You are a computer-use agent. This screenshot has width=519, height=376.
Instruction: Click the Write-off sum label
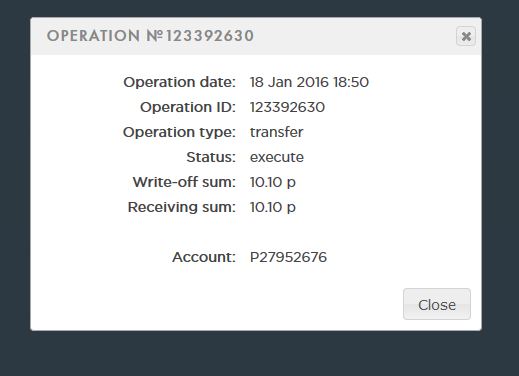184,182
